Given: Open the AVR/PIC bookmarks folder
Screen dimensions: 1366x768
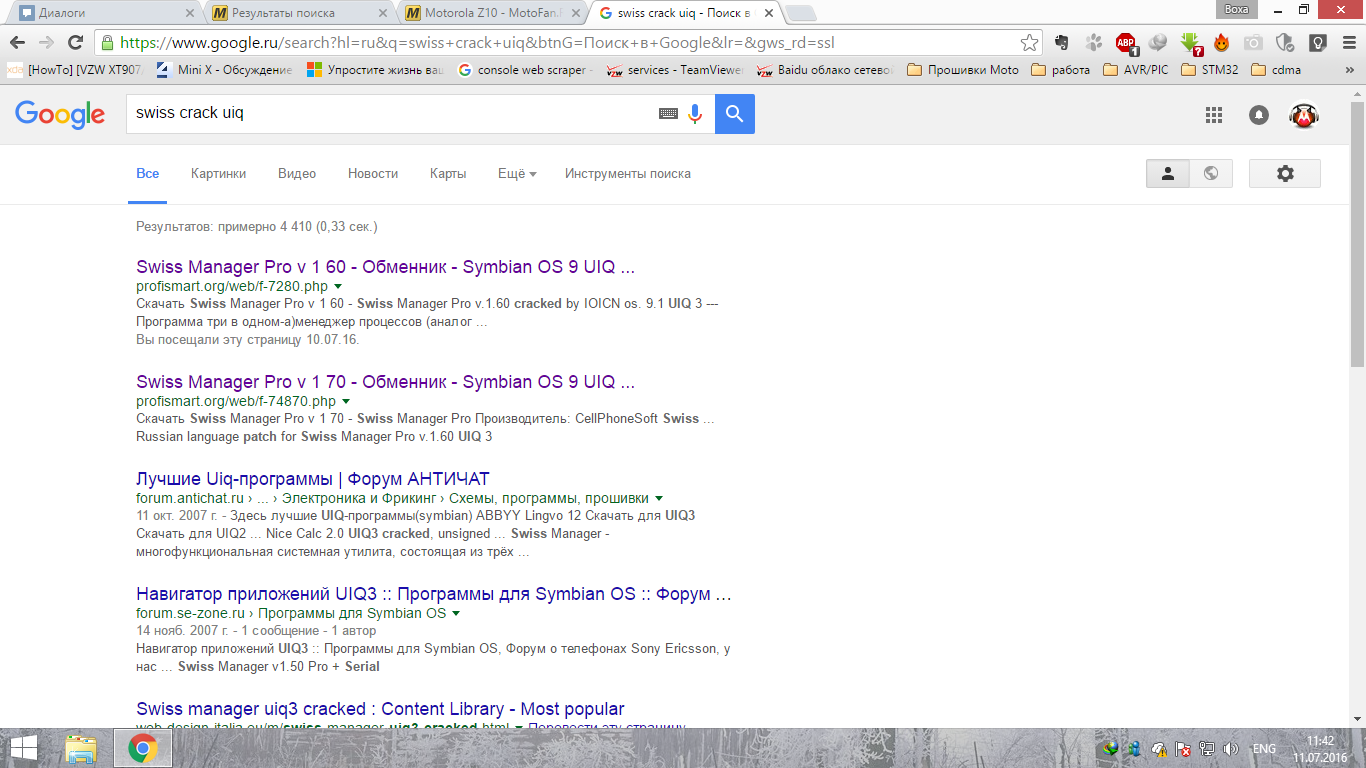Looking at the screenshot, I should [x=1135, y=70].
